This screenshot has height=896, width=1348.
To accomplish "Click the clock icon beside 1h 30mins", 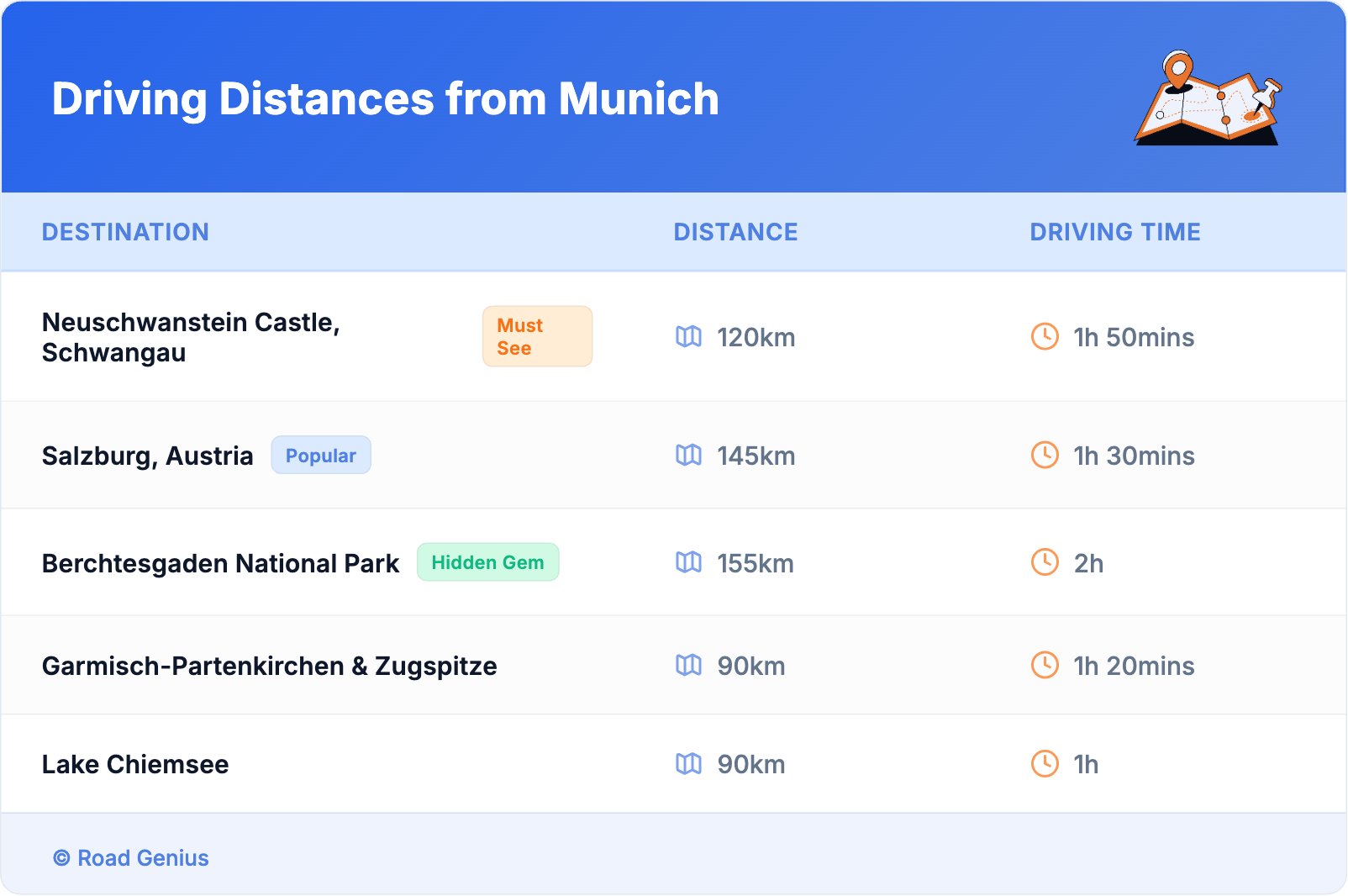I will pyautogui.click(x=1045, y=456).
